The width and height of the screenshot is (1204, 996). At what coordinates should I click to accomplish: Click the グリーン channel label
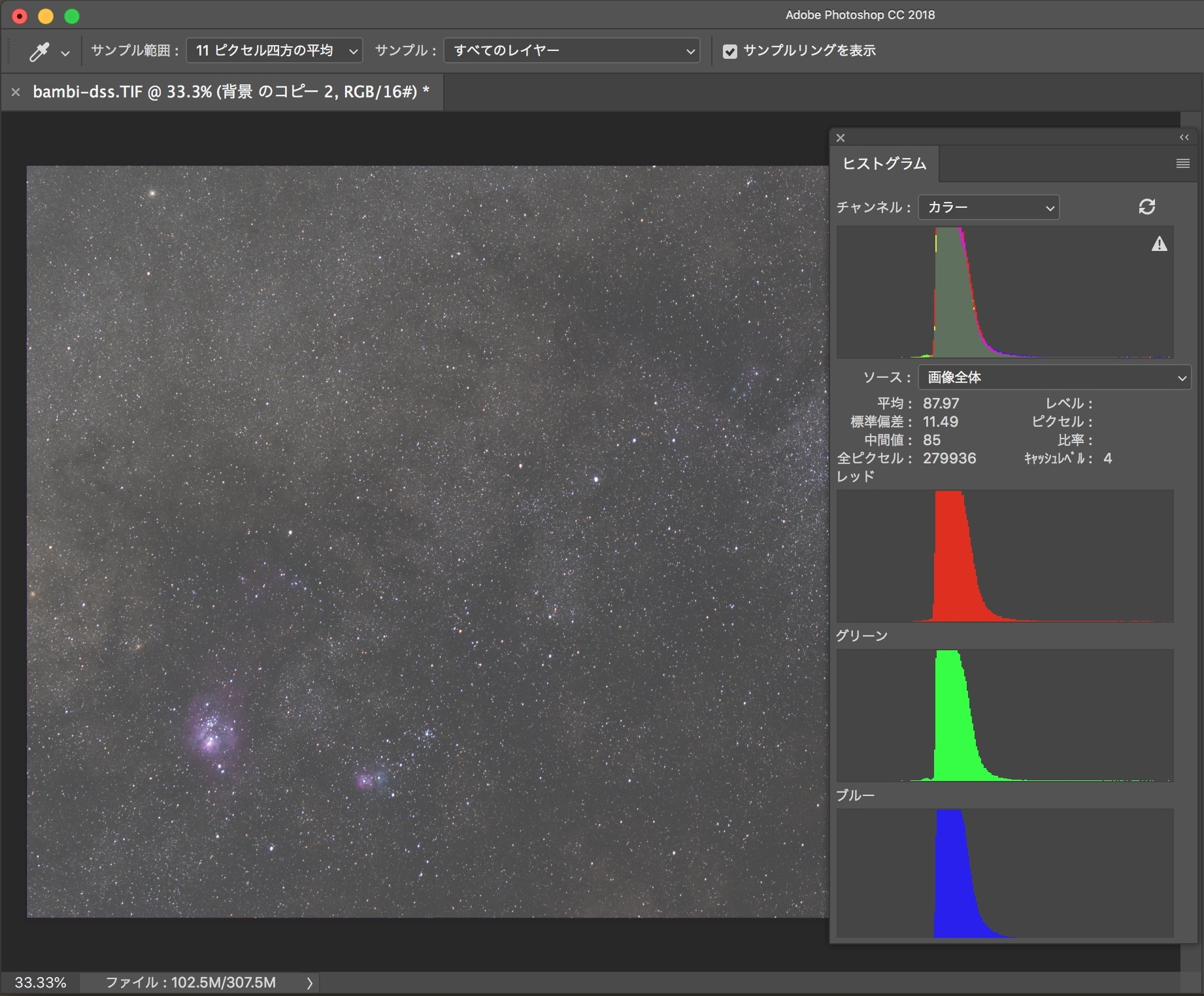(x=862, y=636)
